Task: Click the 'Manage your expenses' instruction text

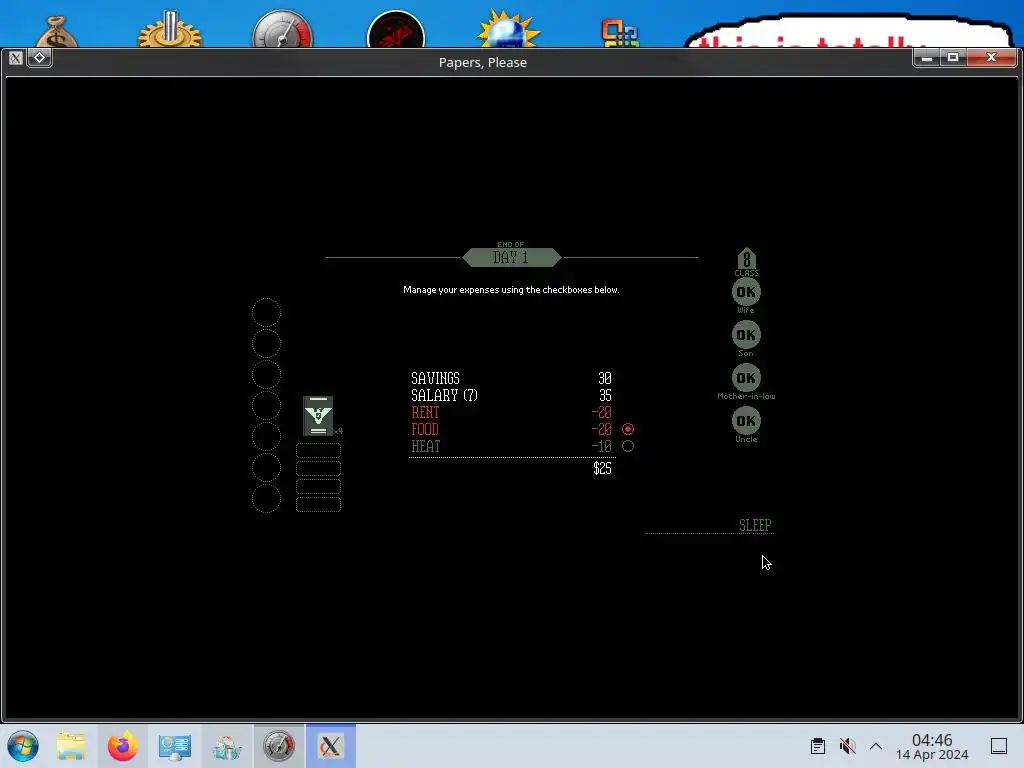Action: click(511, 289)
